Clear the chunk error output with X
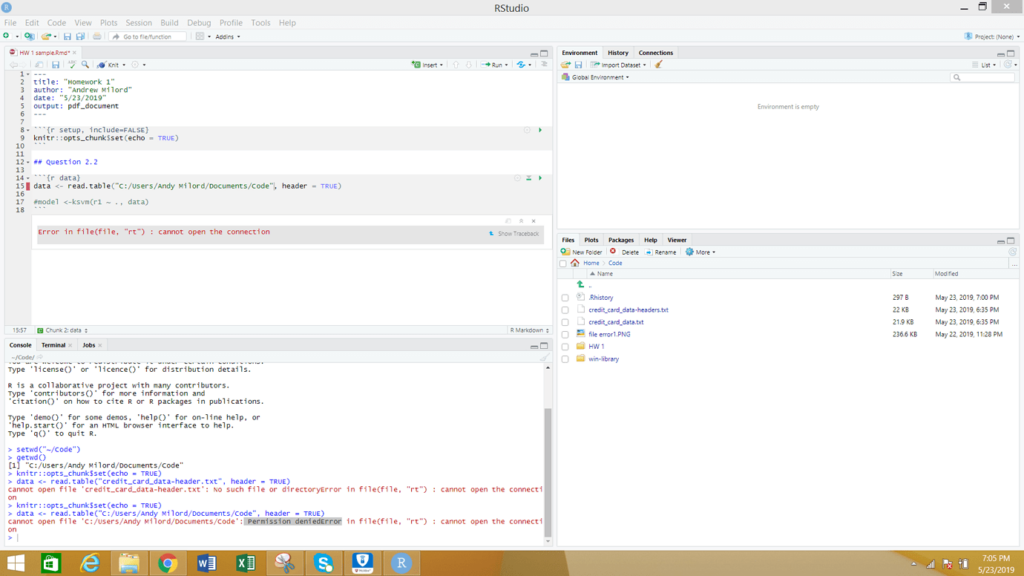This screenshot has width=1024, height=576. 534,221
